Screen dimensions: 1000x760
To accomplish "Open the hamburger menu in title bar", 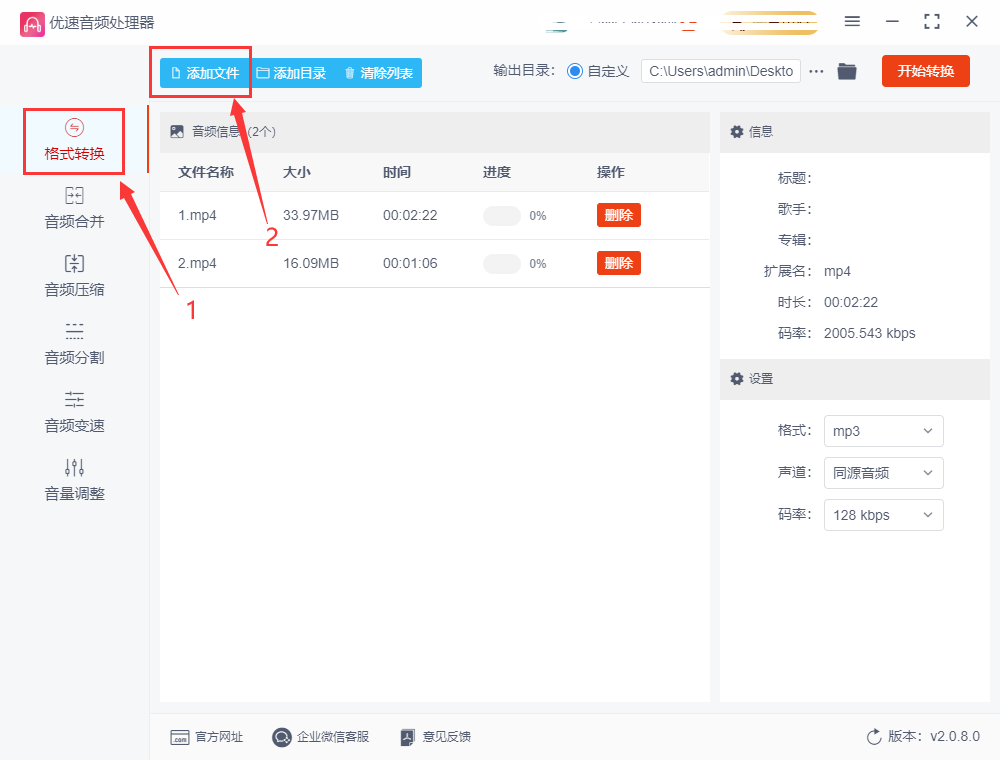I will pos(852,21).
